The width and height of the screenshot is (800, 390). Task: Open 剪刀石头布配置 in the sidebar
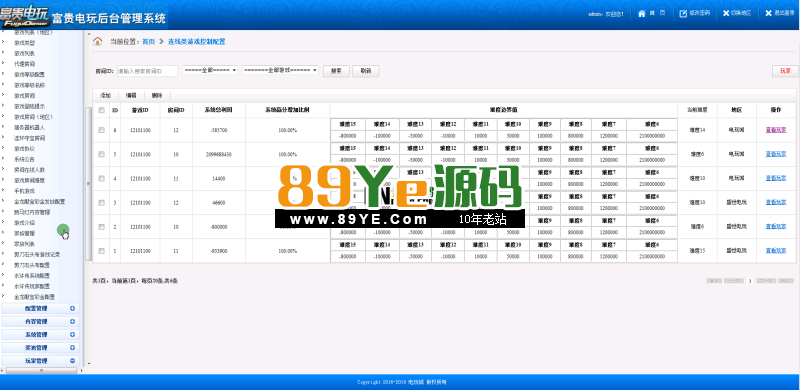pos(32,265)
